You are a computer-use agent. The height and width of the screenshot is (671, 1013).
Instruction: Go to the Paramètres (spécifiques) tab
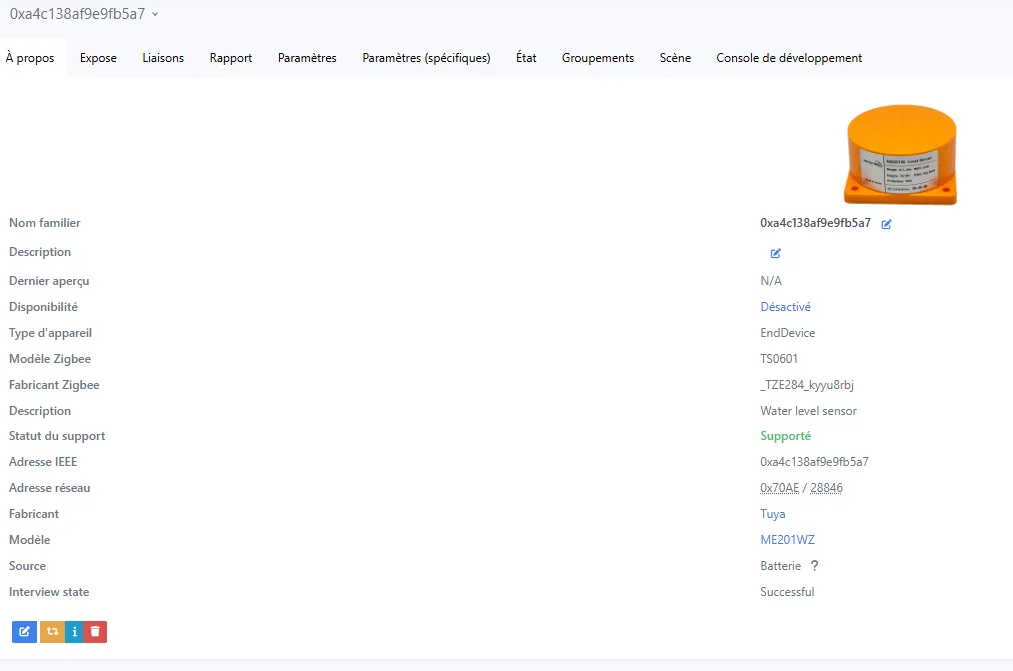tap(426, 58)
